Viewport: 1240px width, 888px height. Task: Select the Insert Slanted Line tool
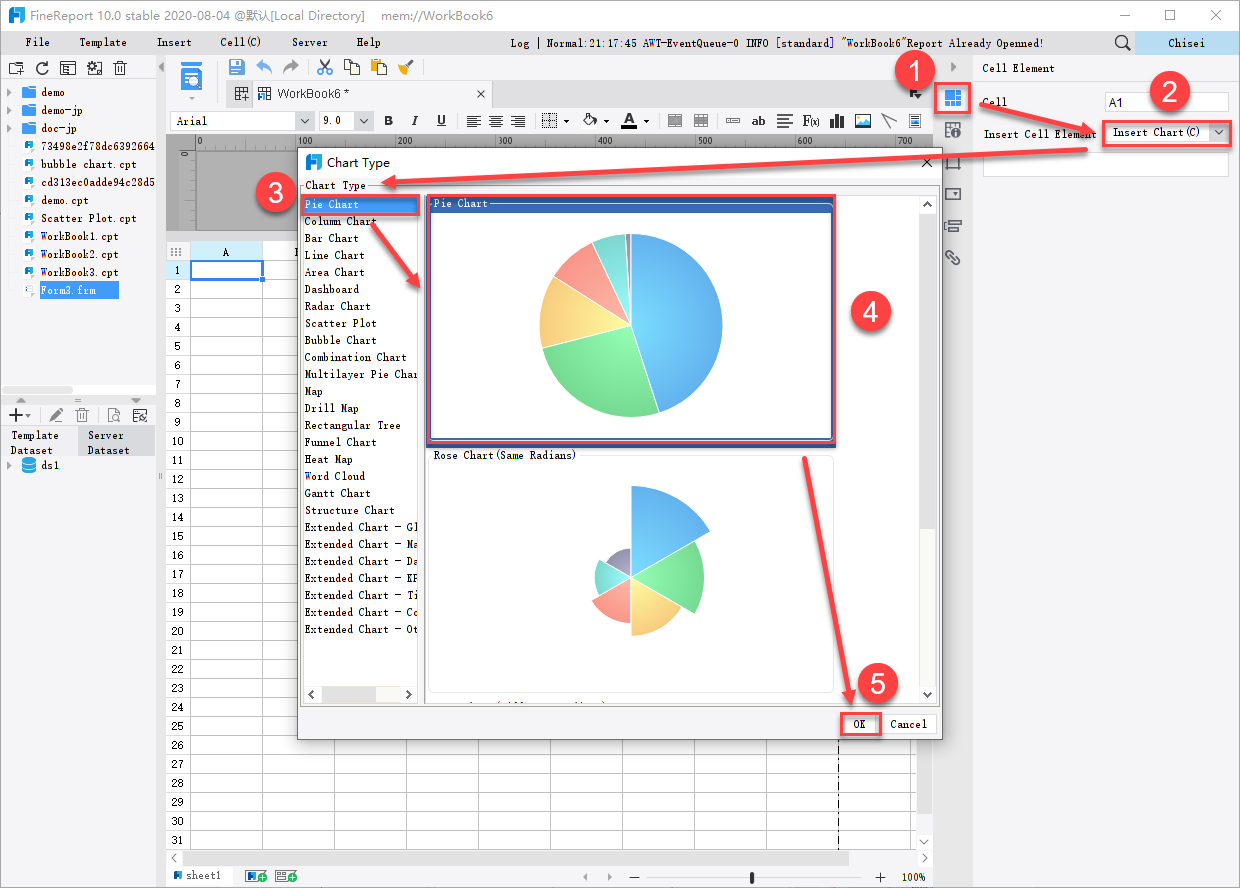[x=889, y=120]
